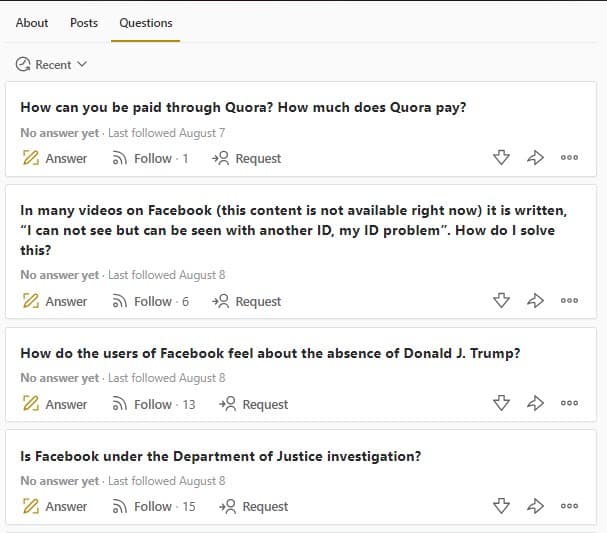
Task: Click request person icon on Quora pay question
Action: (220, 158)
